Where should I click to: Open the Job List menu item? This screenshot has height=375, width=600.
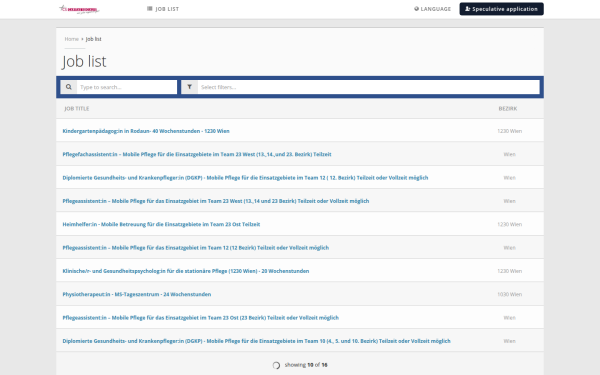(x=163, y=9)
